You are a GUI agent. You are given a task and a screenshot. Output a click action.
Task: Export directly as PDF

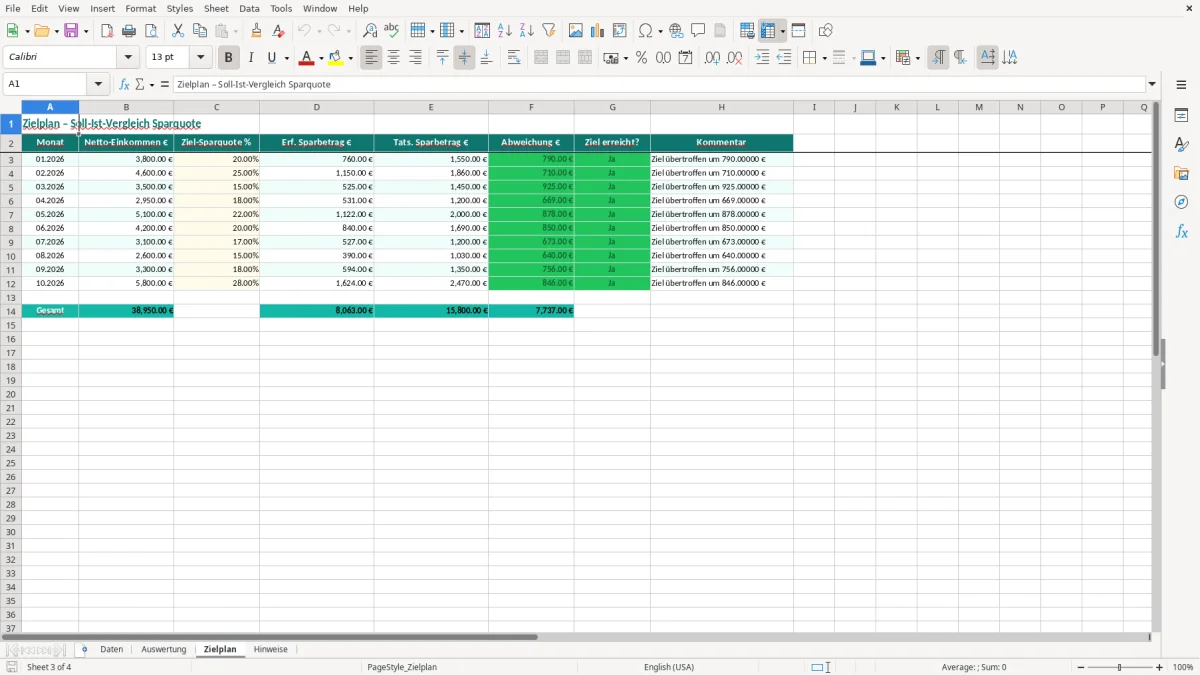(107, 31)
